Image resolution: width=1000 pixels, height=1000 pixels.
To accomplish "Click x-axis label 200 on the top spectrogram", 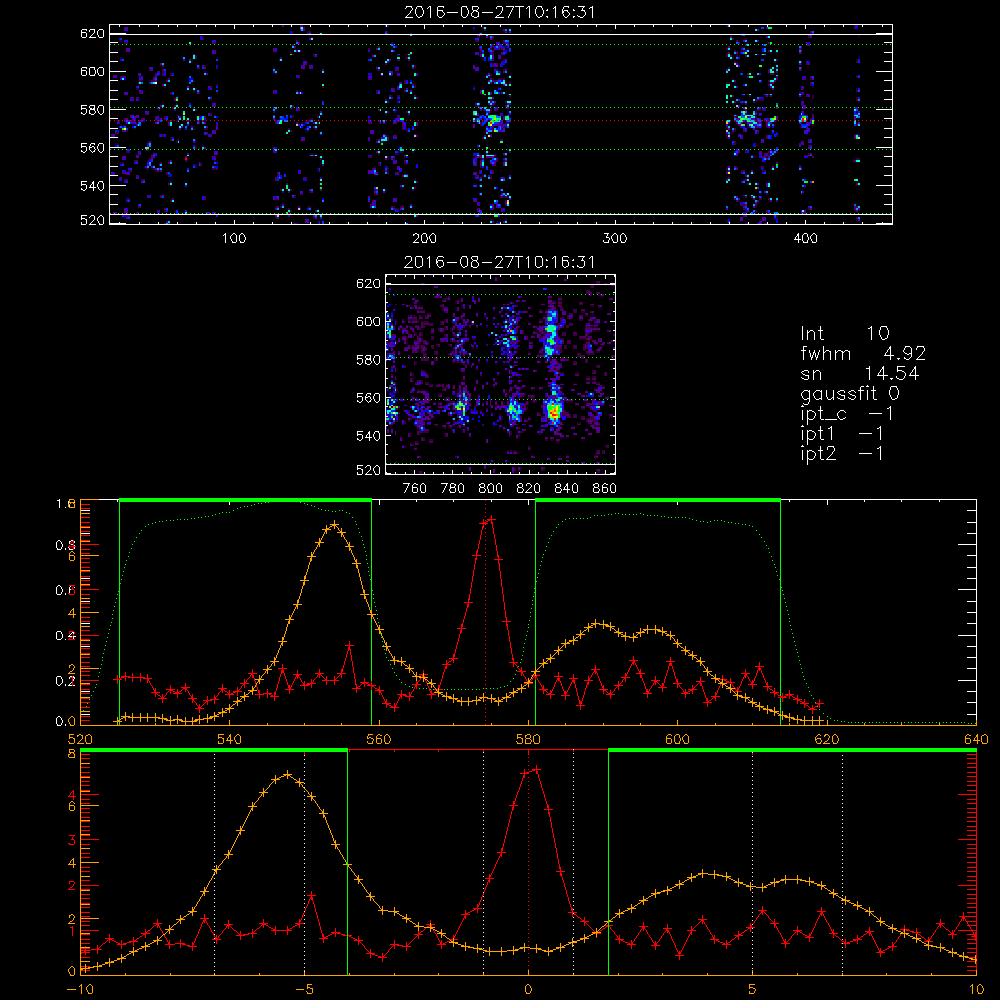I will pos(424,238).
